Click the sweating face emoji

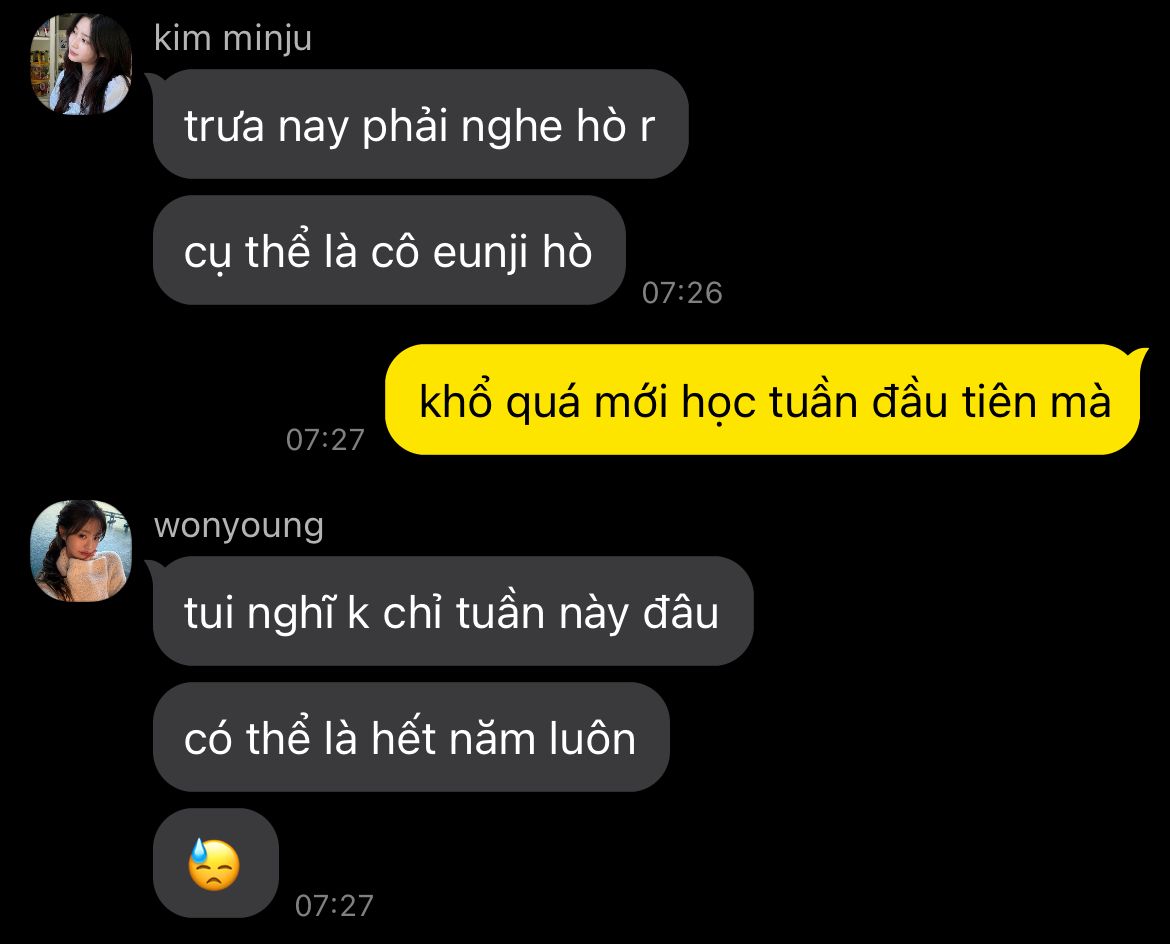(x=214, y=864)
